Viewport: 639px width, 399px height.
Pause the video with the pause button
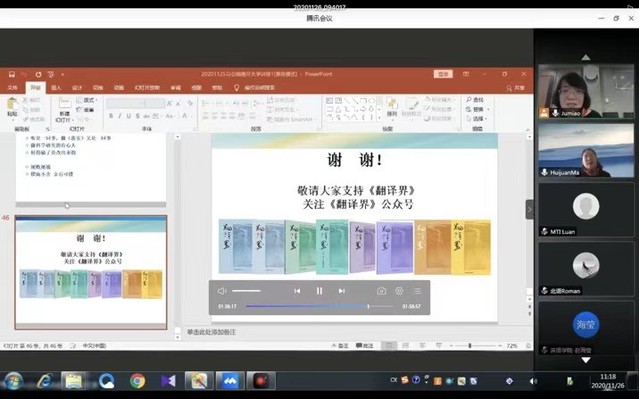pyautogui.click(x=320, y=291)
